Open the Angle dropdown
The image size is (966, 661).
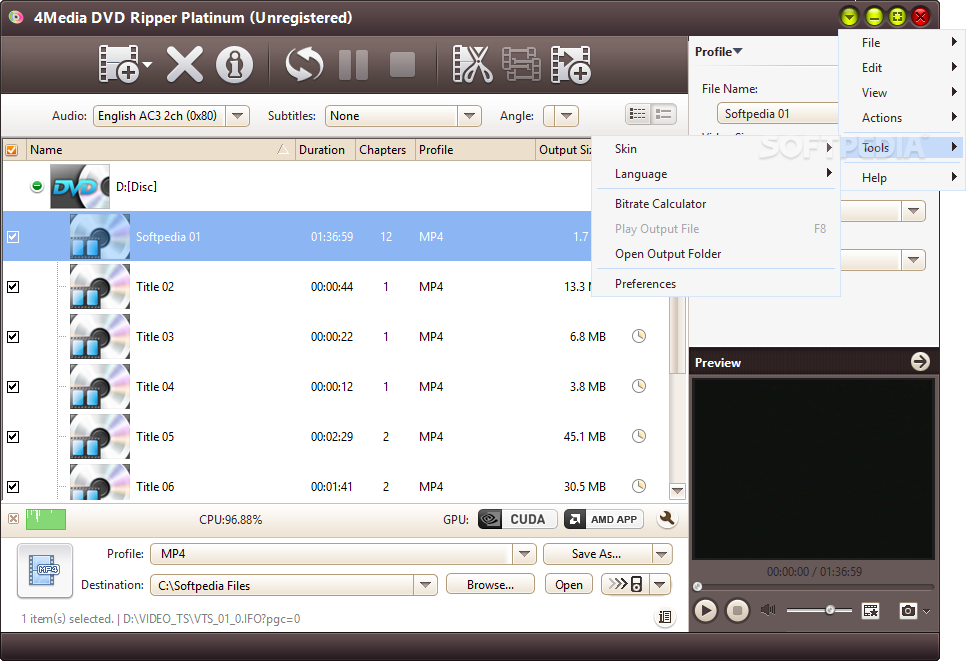tap(566, 116)
